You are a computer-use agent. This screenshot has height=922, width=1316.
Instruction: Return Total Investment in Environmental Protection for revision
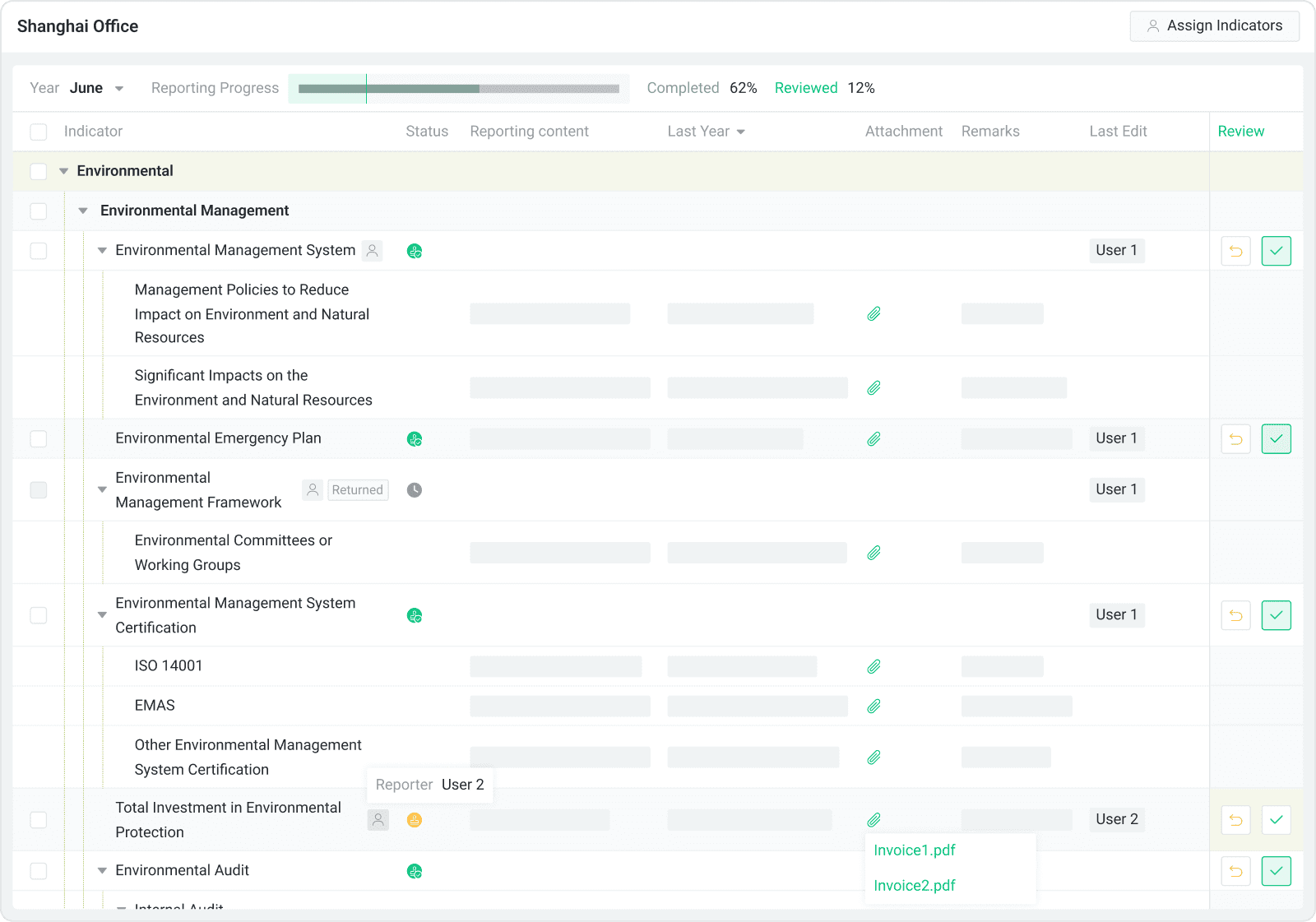click(1236, 820)
